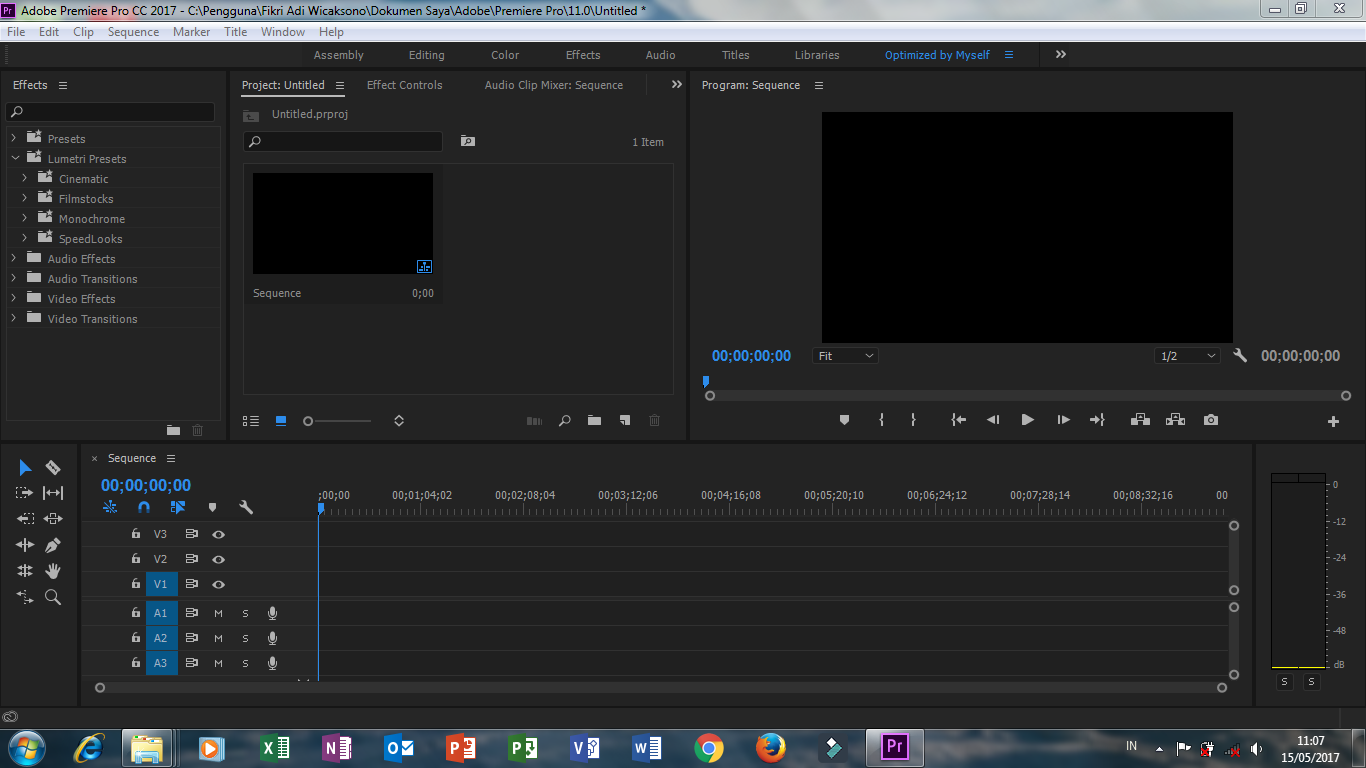Go to Out point in Program Monitor
Viewport: 1366px width, 768px height.
1097,420
